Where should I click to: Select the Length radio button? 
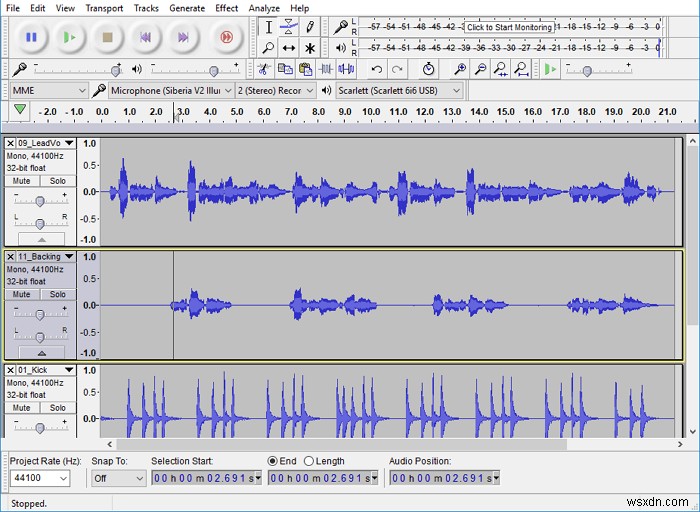(x=308, y=461)
